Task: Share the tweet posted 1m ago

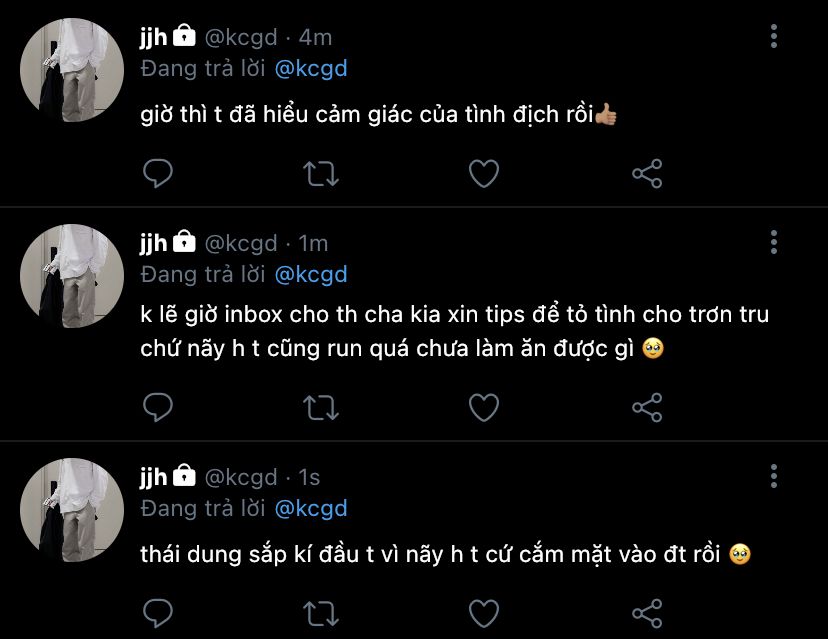Action: pos(647,407)
